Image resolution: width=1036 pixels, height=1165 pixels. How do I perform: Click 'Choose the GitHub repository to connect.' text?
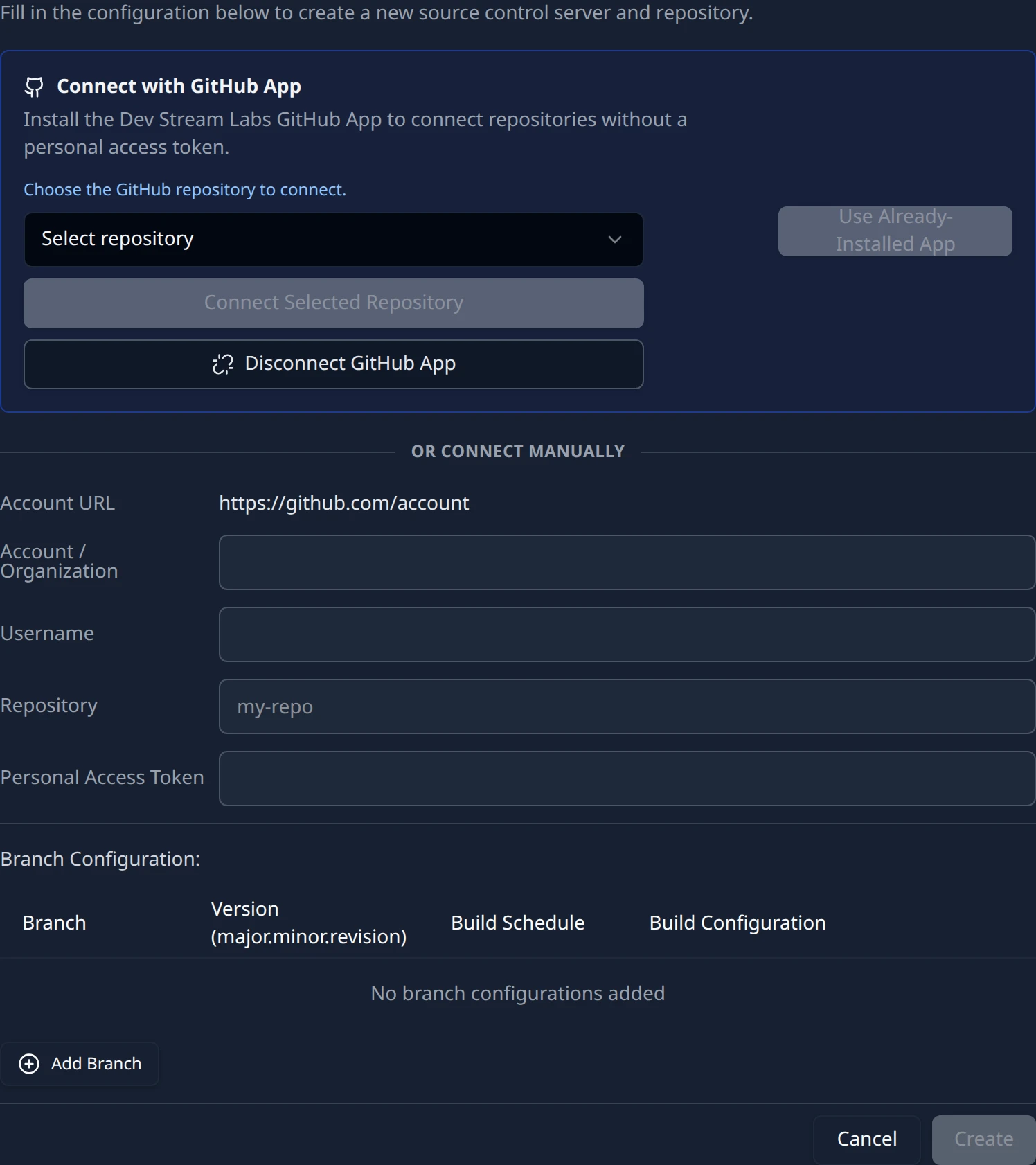click(x=185, y=190)
